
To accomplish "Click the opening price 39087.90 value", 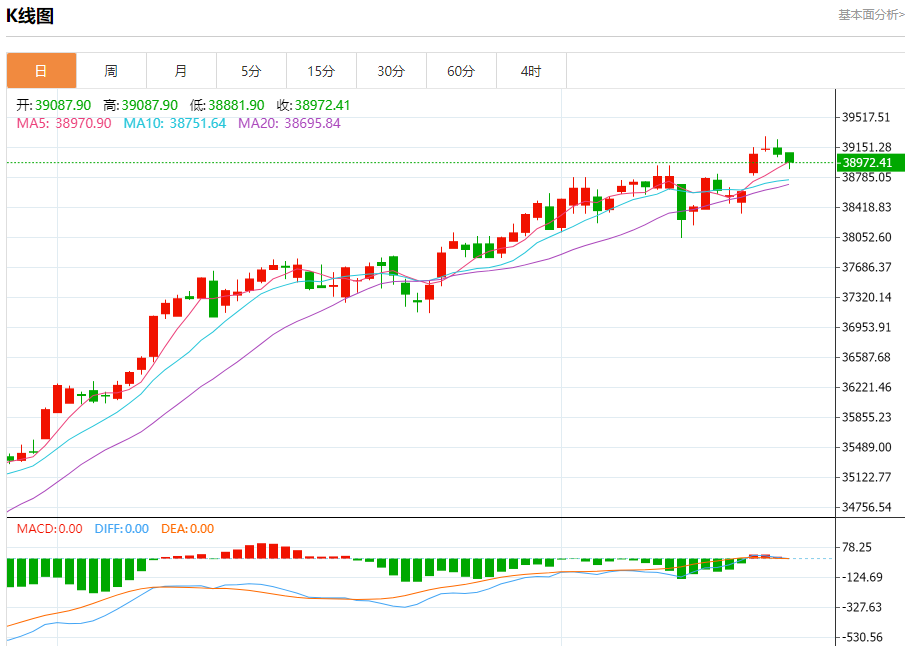I will point(63,105).
